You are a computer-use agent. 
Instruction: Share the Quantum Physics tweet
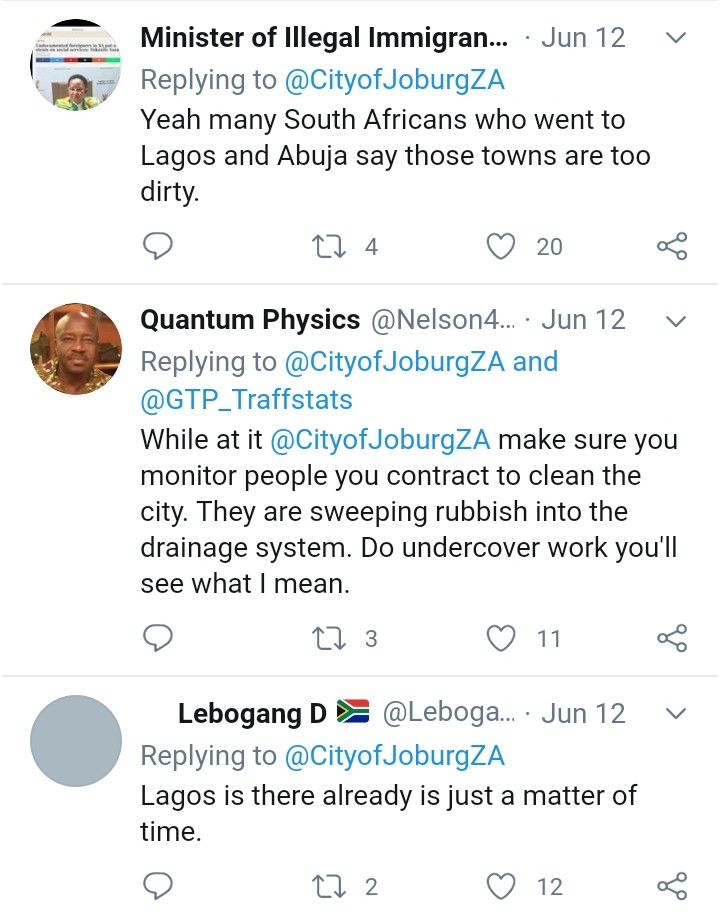[671, 638]
